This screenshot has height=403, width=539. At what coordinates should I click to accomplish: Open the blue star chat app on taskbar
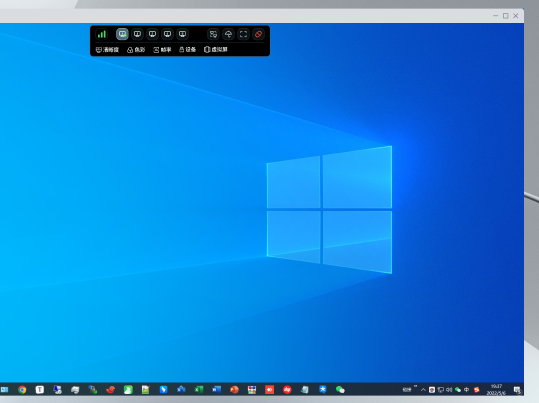tap(322, 390)
